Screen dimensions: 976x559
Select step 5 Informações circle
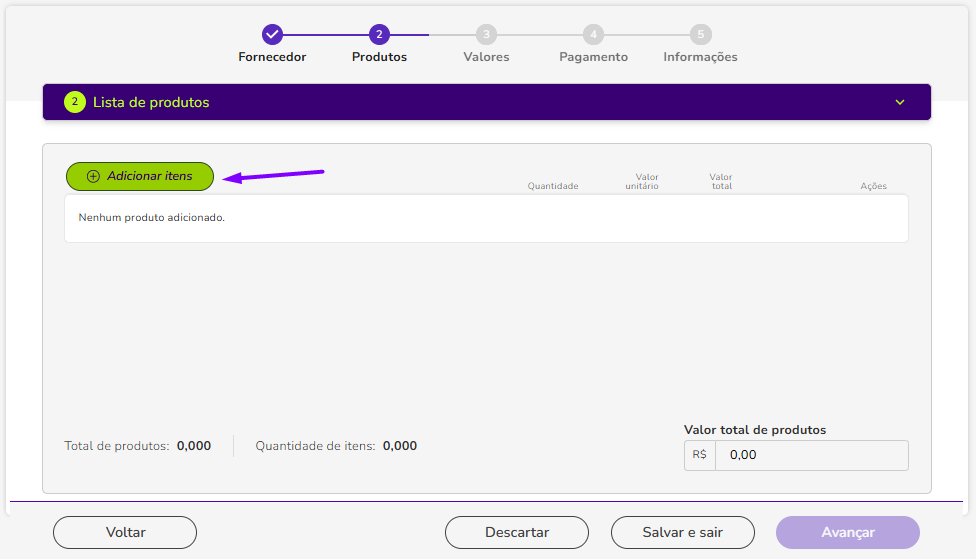(700, 34)
